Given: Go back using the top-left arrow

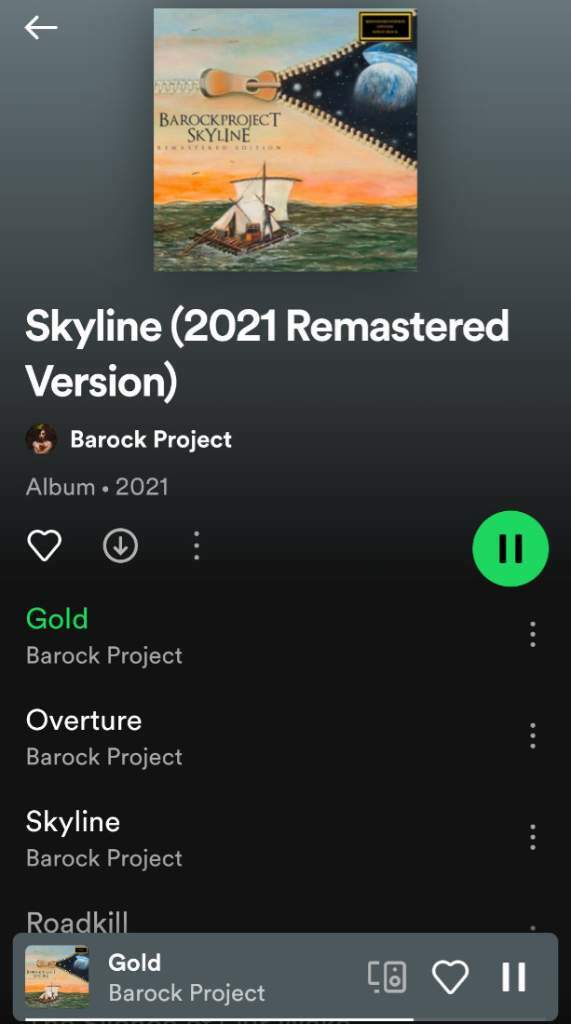Looking at the screenshot, I should (41, 27).
